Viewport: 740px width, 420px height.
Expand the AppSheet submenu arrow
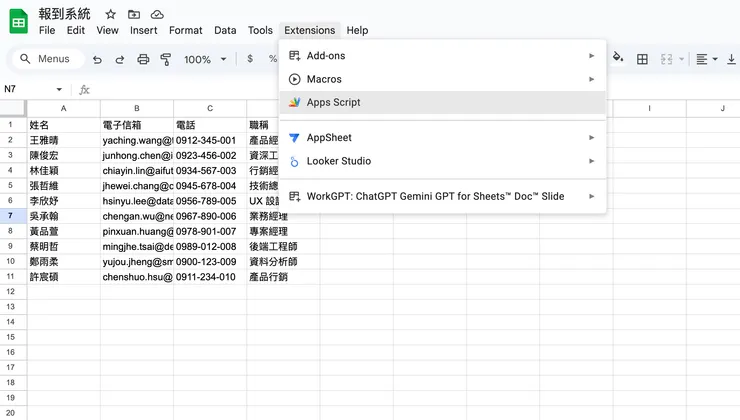pyautogui.click(x=591, y=138)
